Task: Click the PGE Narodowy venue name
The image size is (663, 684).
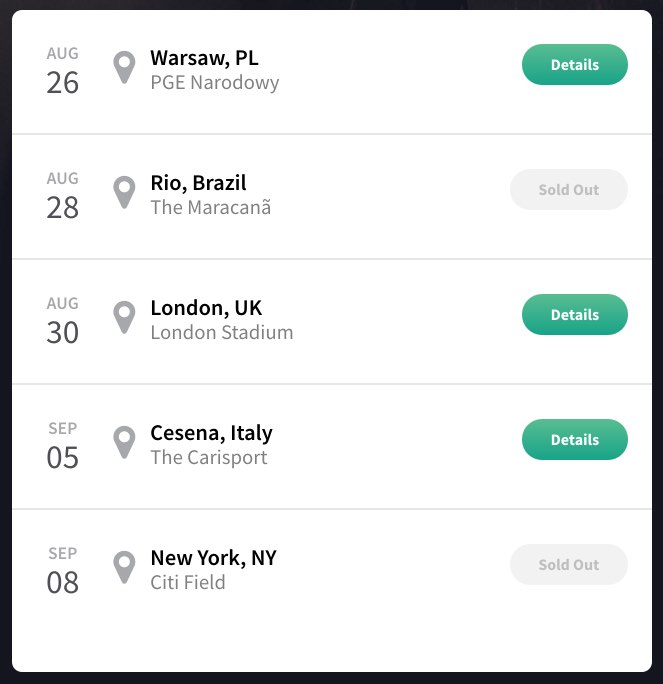Action: (x=214, y=83)
